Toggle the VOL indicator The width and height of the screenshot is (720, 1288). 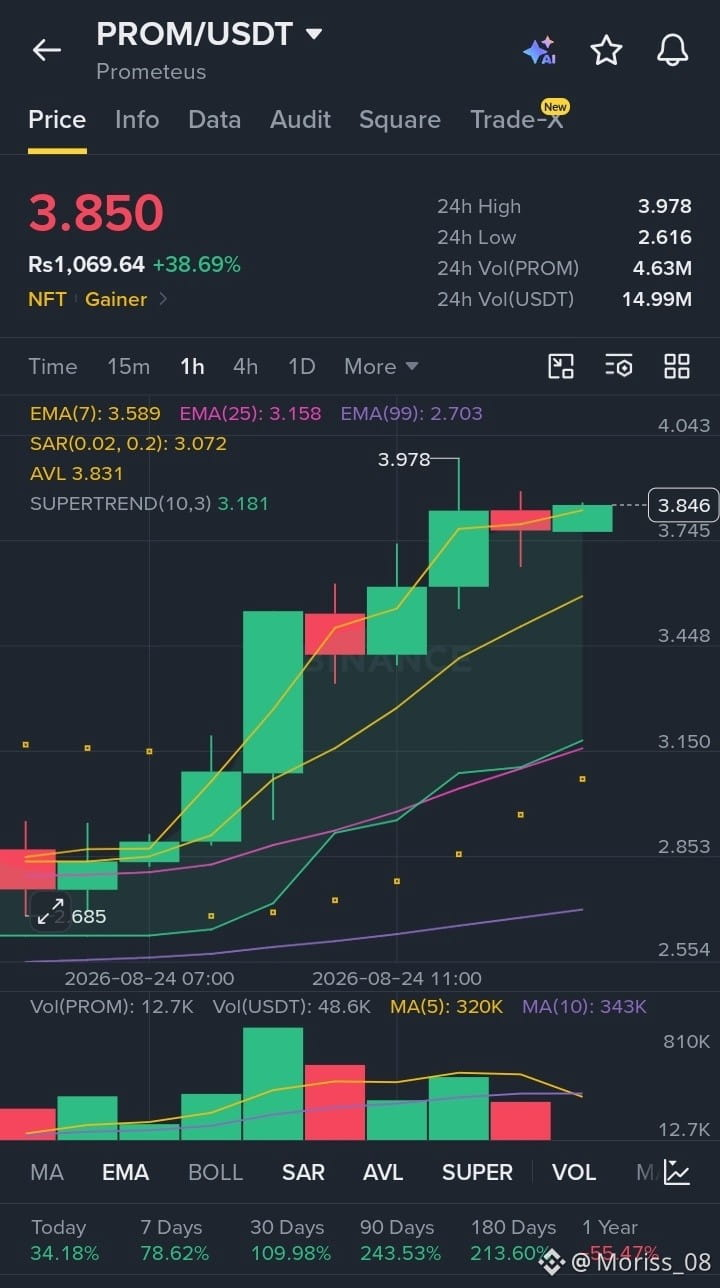[574, 1172]
